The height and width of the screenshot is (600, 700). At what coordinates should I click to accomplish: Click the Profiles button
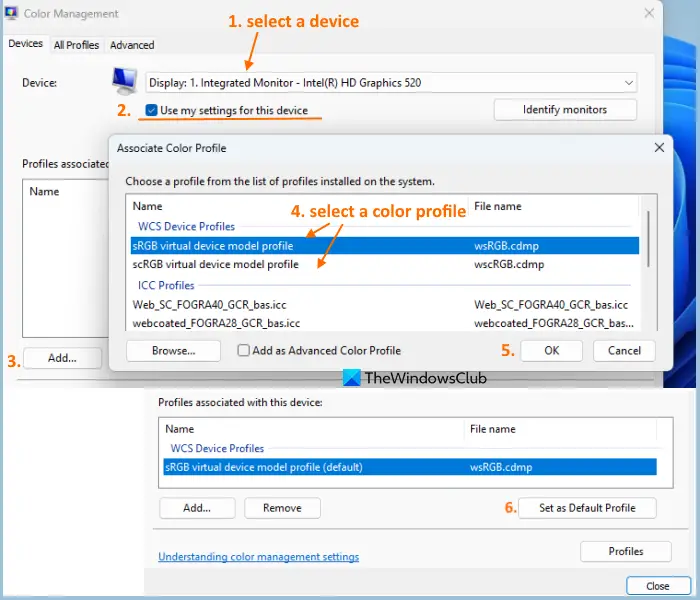(626, 551)
